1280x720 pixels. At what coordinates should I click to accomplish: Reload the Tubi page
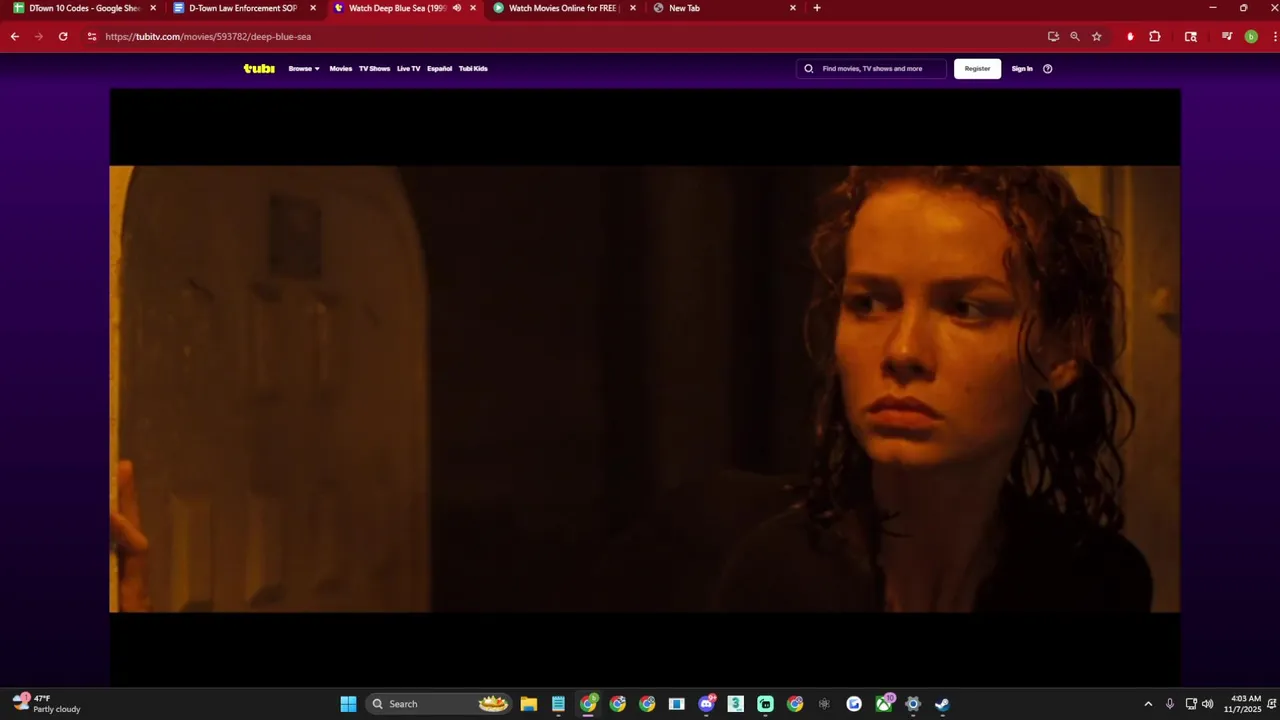coord(63,37)
